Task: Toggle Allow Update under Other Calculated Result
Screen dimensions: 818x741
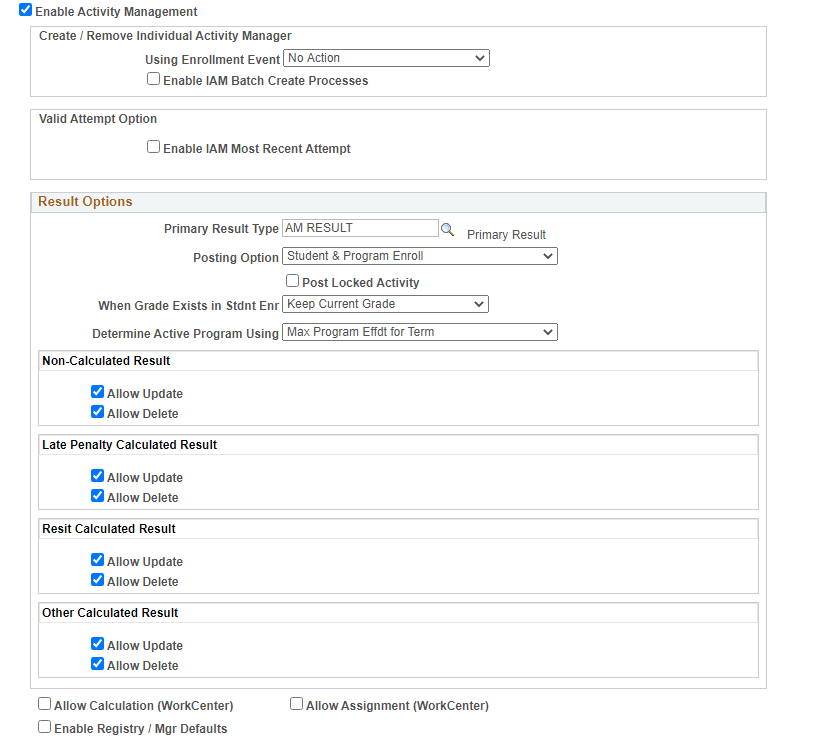Action: (x=98, y=644)
